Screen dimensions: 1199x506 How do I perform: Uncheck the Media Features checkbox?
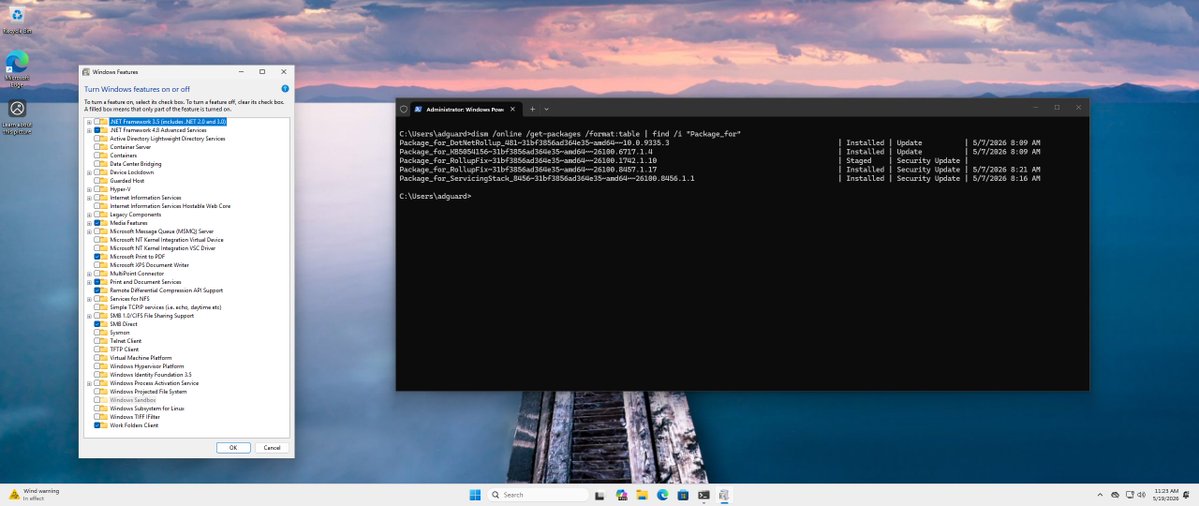96,223
